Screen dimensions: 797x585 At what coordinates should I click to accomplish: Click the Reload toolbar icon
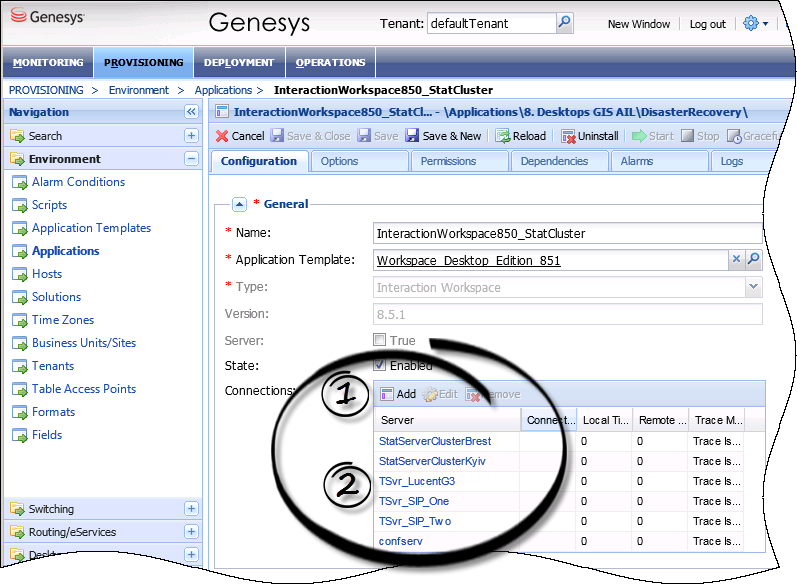tap(504, 136)
